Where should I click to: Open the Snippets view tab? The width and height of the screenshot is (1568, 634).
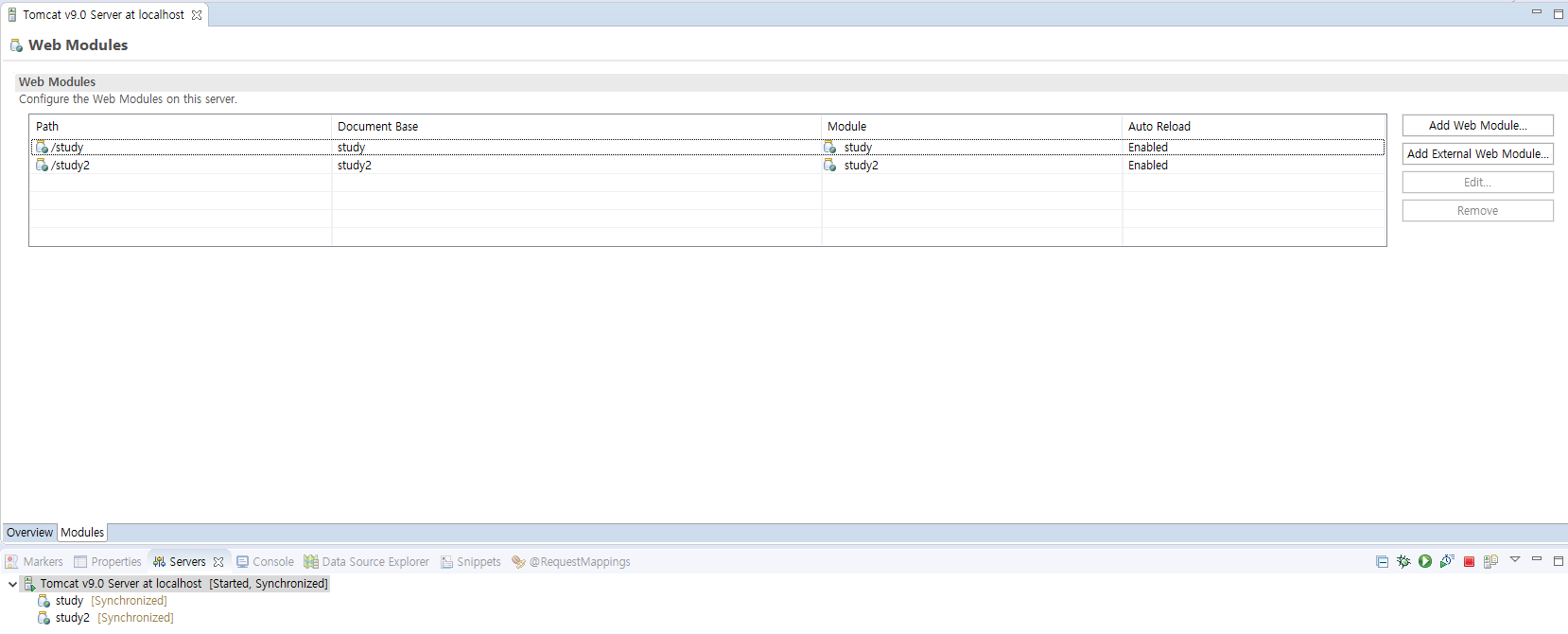tap(471, 562)
